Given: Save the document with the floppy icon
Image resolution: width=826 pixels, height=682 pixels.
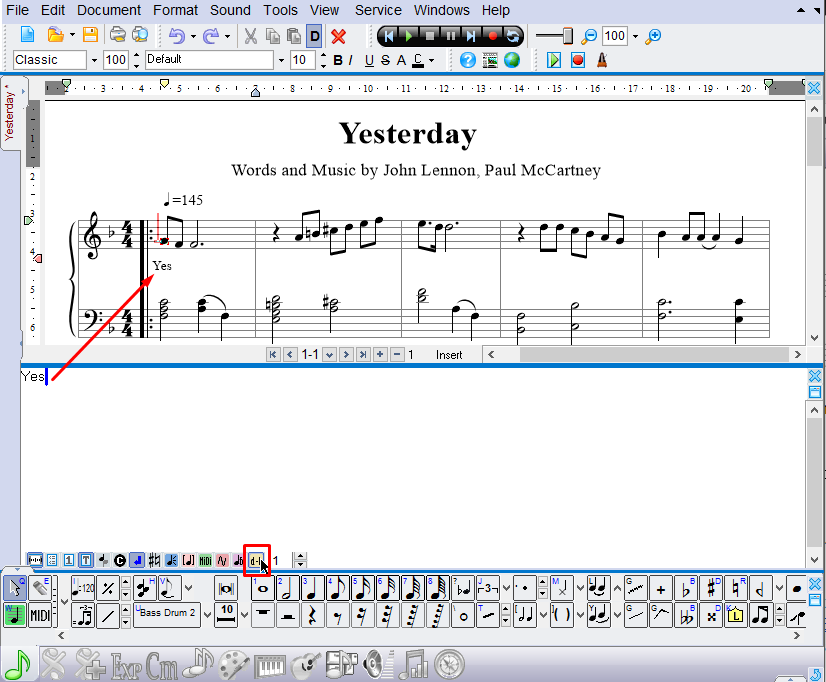Looking at the screenshot, I should pyautogui.click(x=90, y=36).
